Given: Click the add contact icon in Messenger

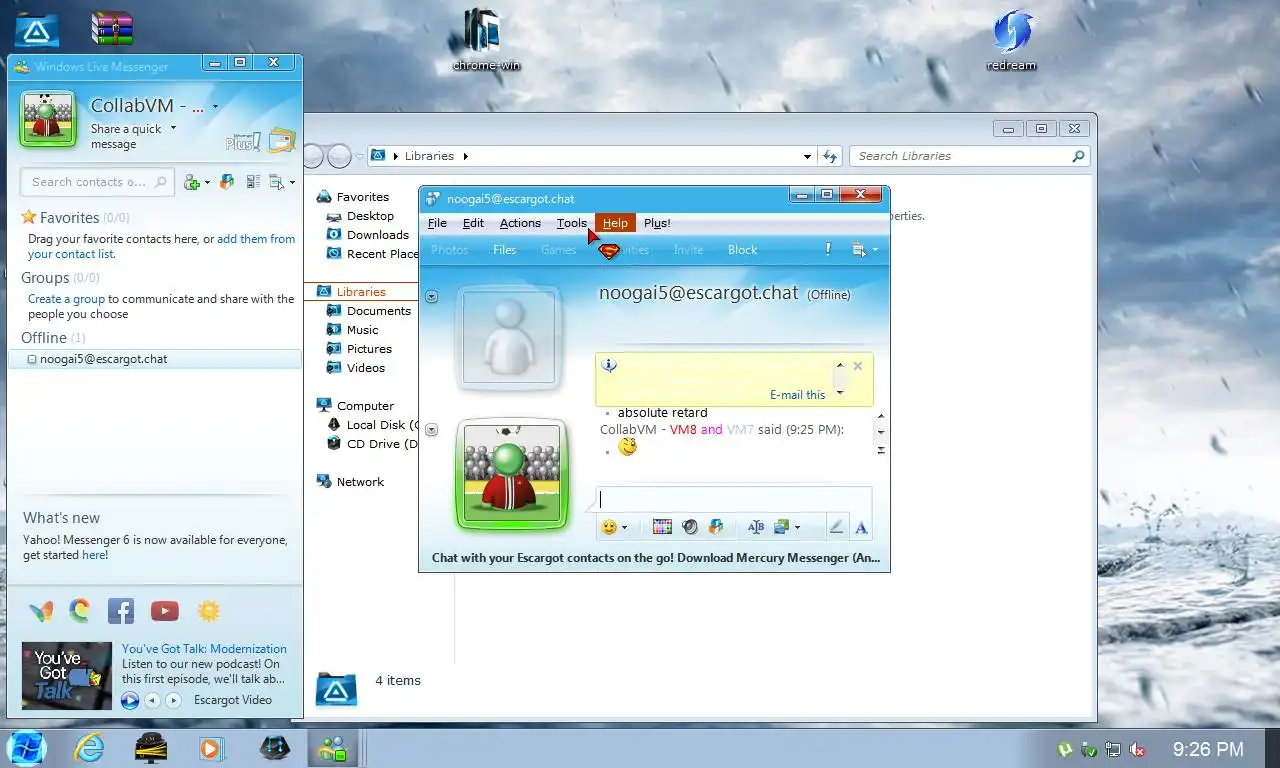Looking at the screenshot, I should pos(192,182).
